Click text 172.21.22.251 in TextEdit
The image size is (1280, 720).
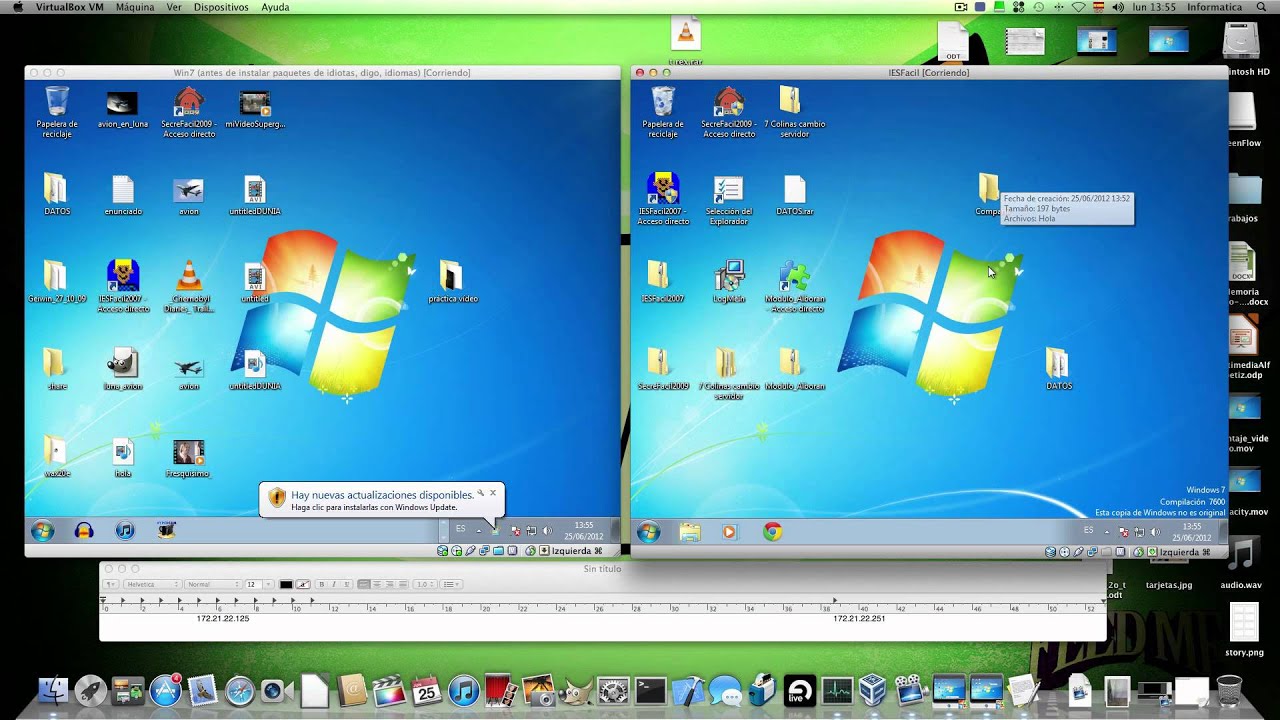859,619
